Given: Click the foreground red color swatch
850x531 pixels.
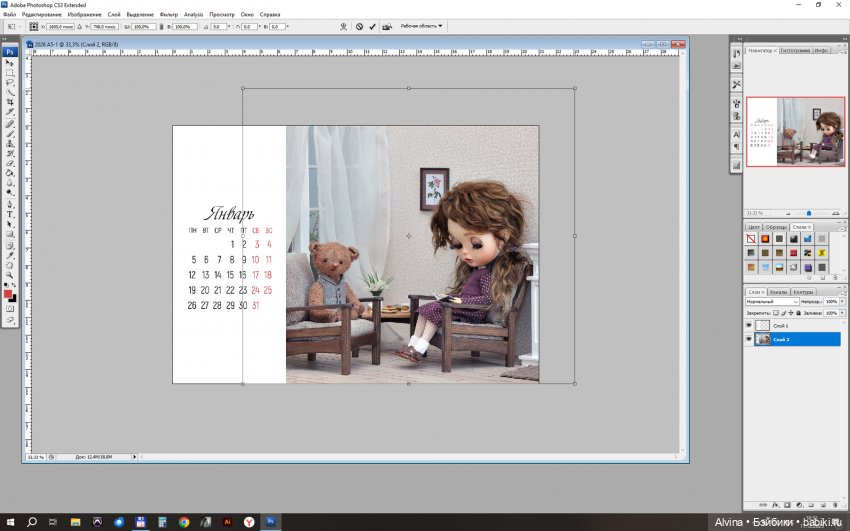Looking at the screenshot, I should (x=8, y=294).
